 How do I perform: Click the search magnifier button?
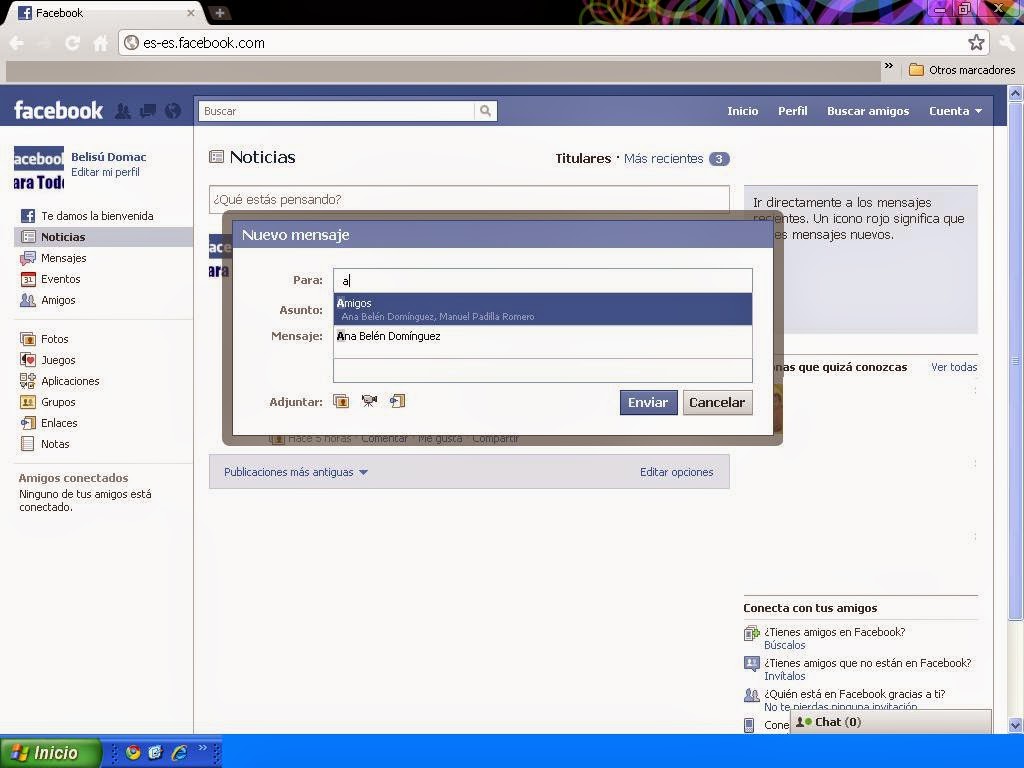point(485,111)
